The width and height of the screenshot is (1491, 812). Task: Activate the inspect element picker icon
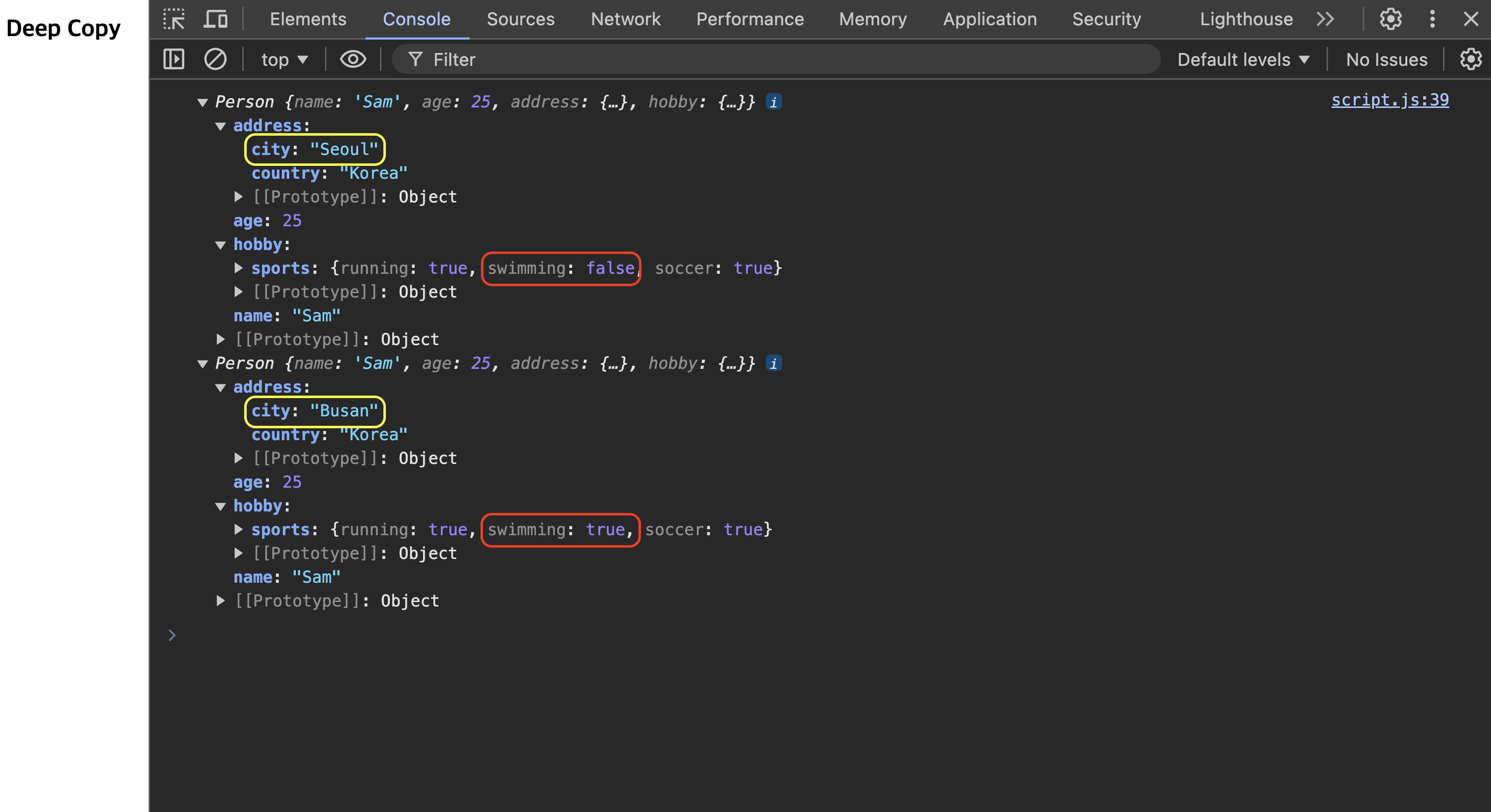[x=174, y=19]
